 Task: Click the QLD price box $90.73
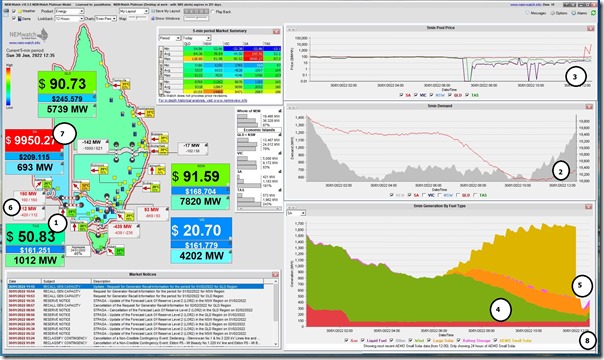[67, 84]
